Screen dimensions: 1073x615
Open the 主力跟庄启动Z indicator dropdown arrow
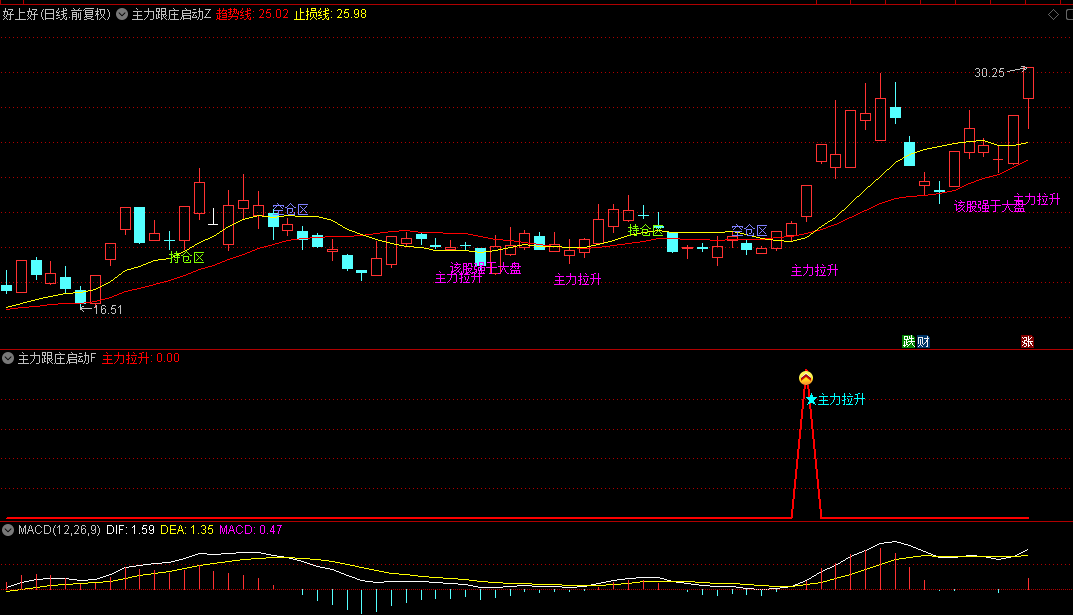click(122, 14)
